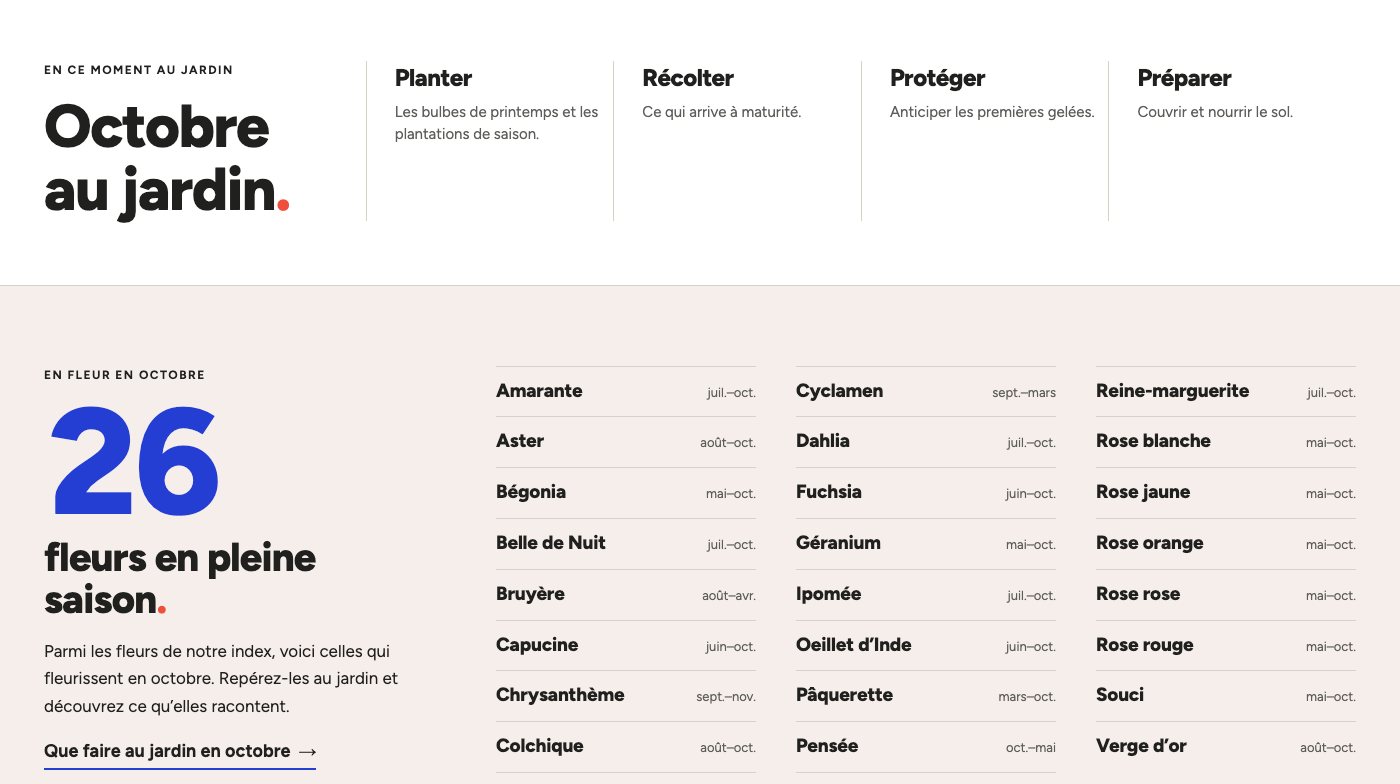1400x784 pixels.
Task: Select Bégonia in the flower list
Action: 626,493
